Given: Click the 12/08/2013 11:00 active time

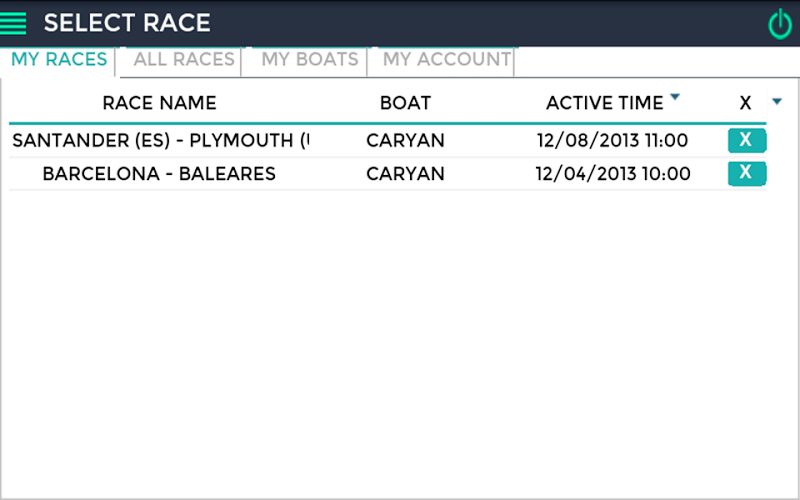Looking at the screenshot, I should click(612, 141).
